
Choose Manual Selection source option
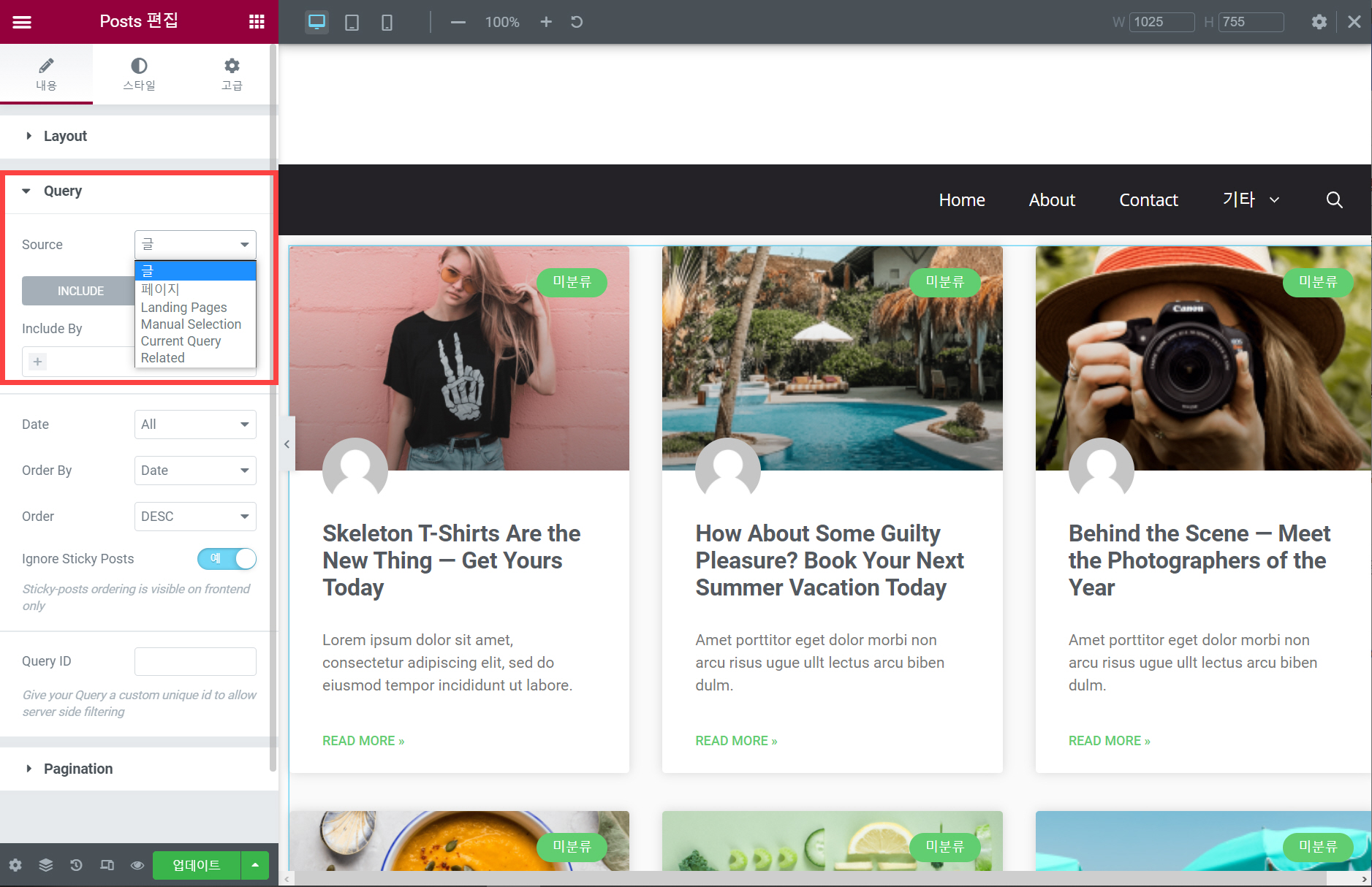coord(195,324)
